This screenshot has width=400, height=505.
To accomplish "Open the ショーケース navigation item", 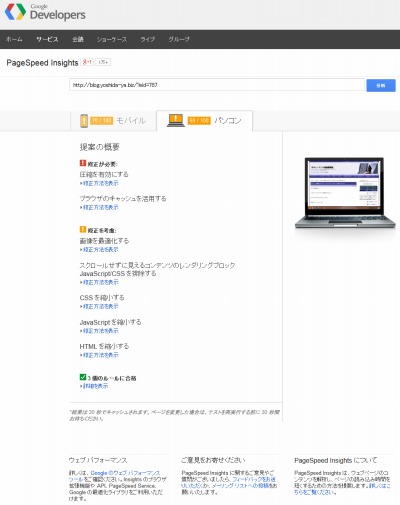I will [112, 39].
